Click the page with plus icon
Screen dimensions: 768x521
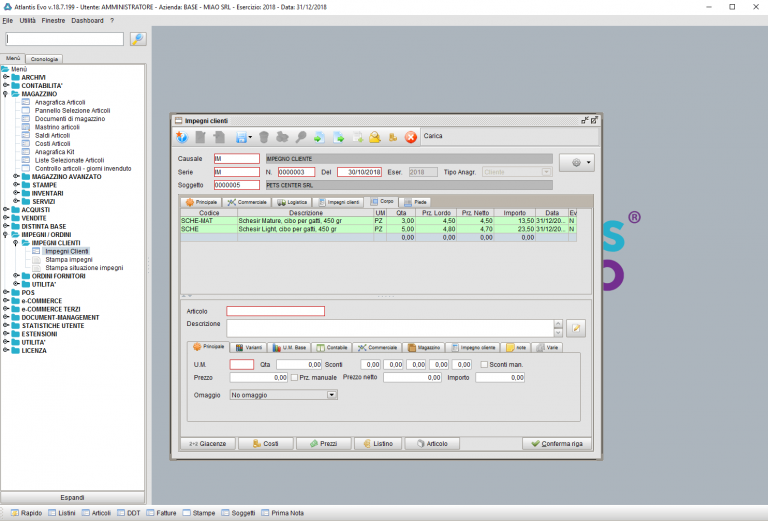point(358,137)
